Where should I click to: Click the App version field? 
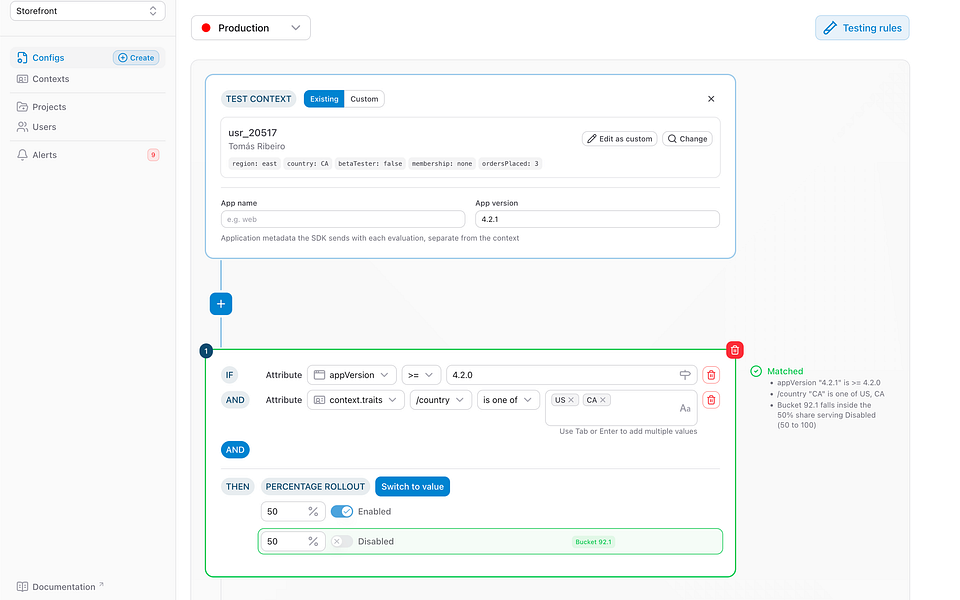pos(597,219)
